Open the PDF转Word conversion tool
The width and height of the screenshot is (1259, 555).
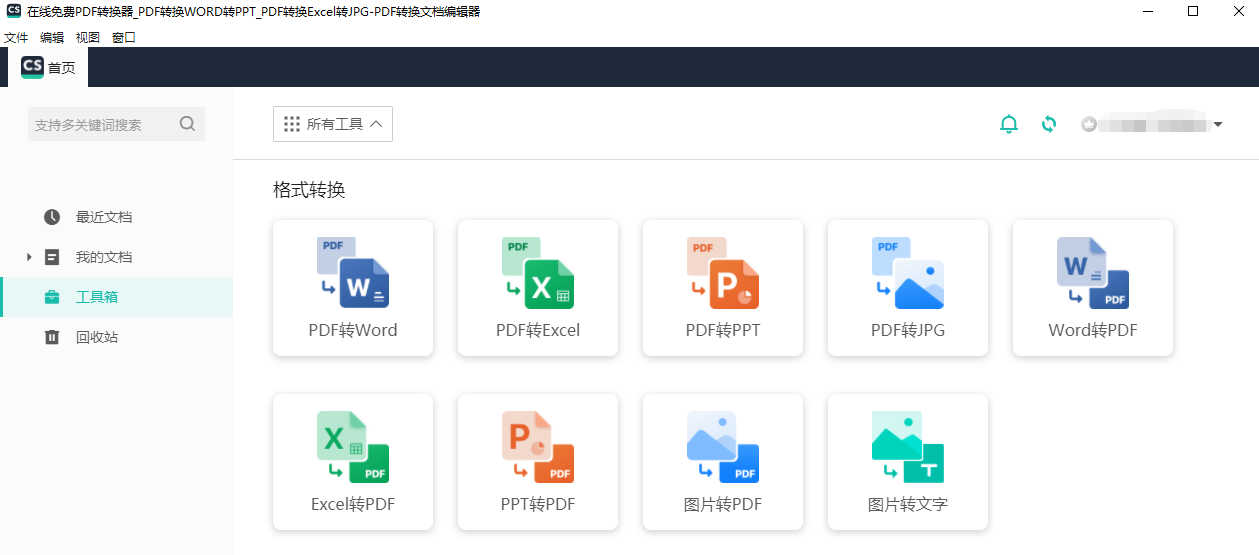(x=353, y=288)
